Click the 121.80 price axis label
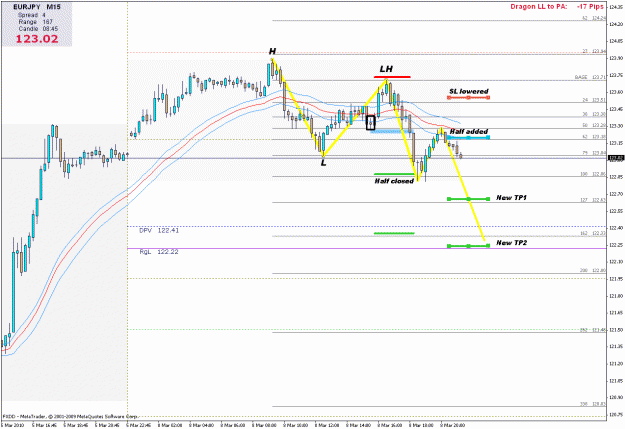625x429 pixels. pos(616,295)
